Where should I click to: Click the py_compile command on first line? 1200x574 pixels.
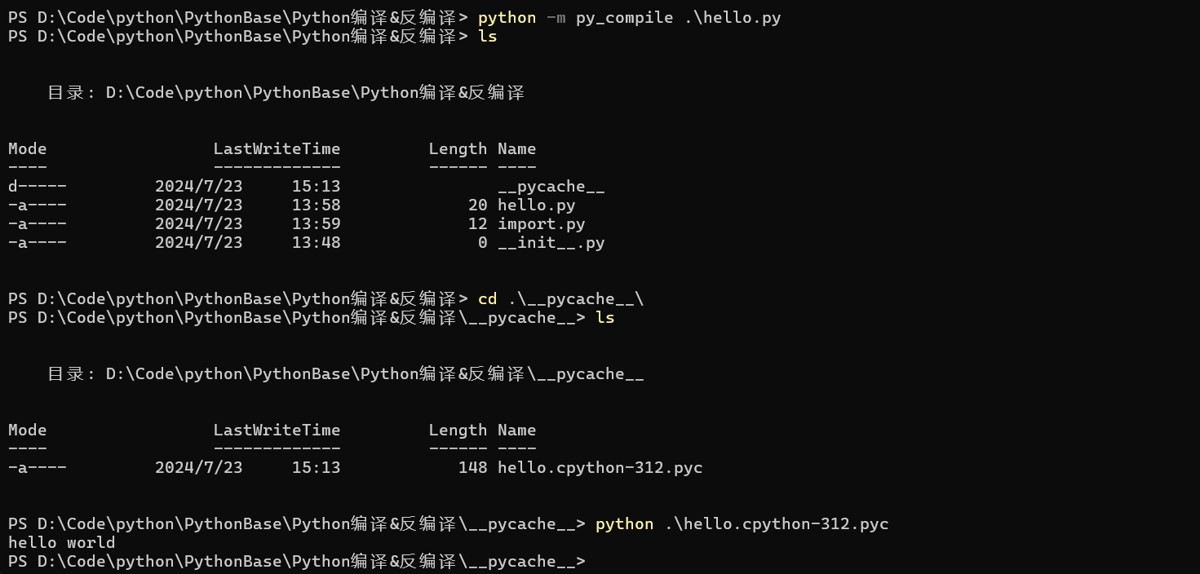[629, 18]
